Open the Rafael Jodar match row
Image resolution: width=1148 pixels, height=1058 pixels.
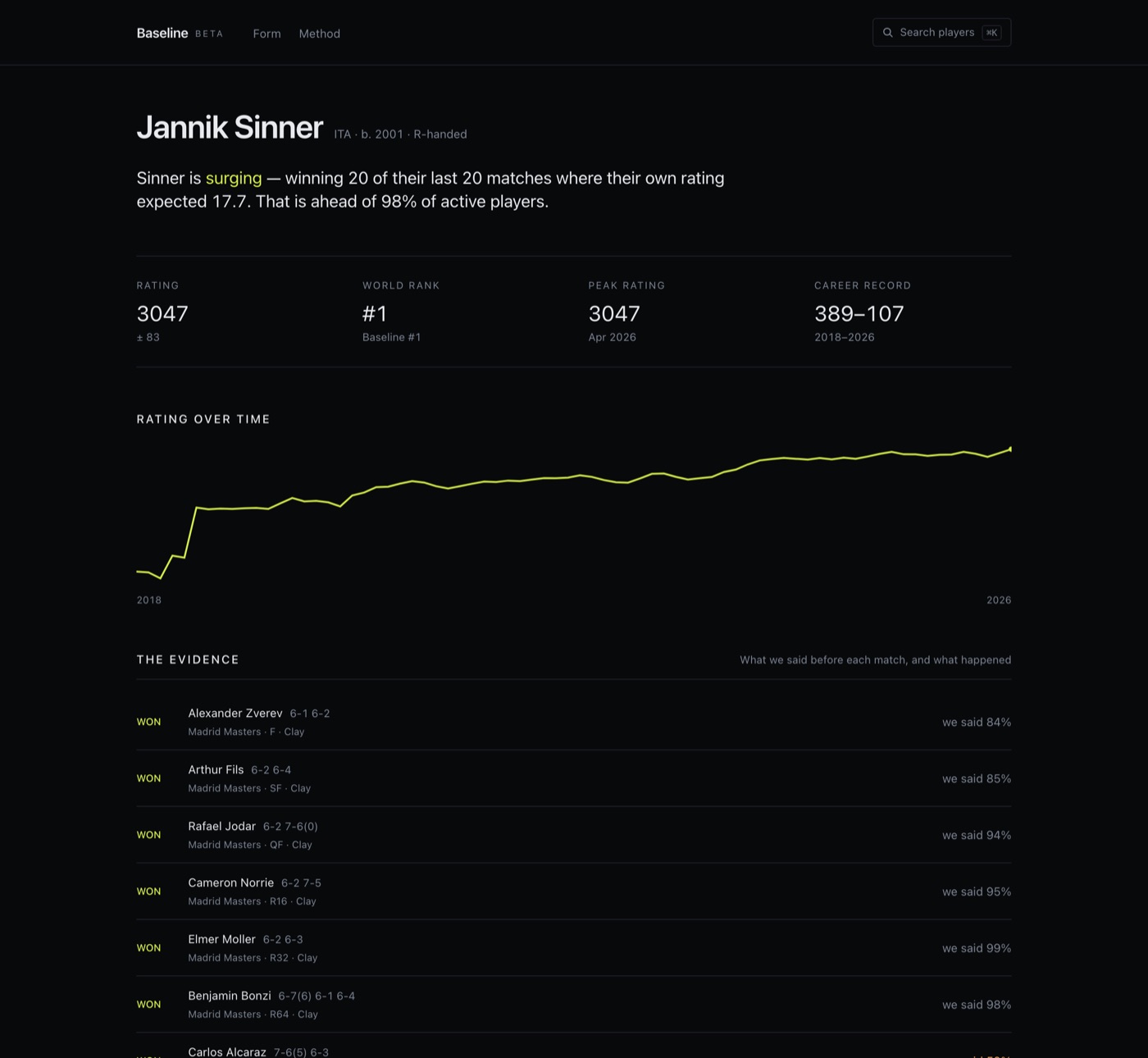pyautogui.click(x=574, y=835)
